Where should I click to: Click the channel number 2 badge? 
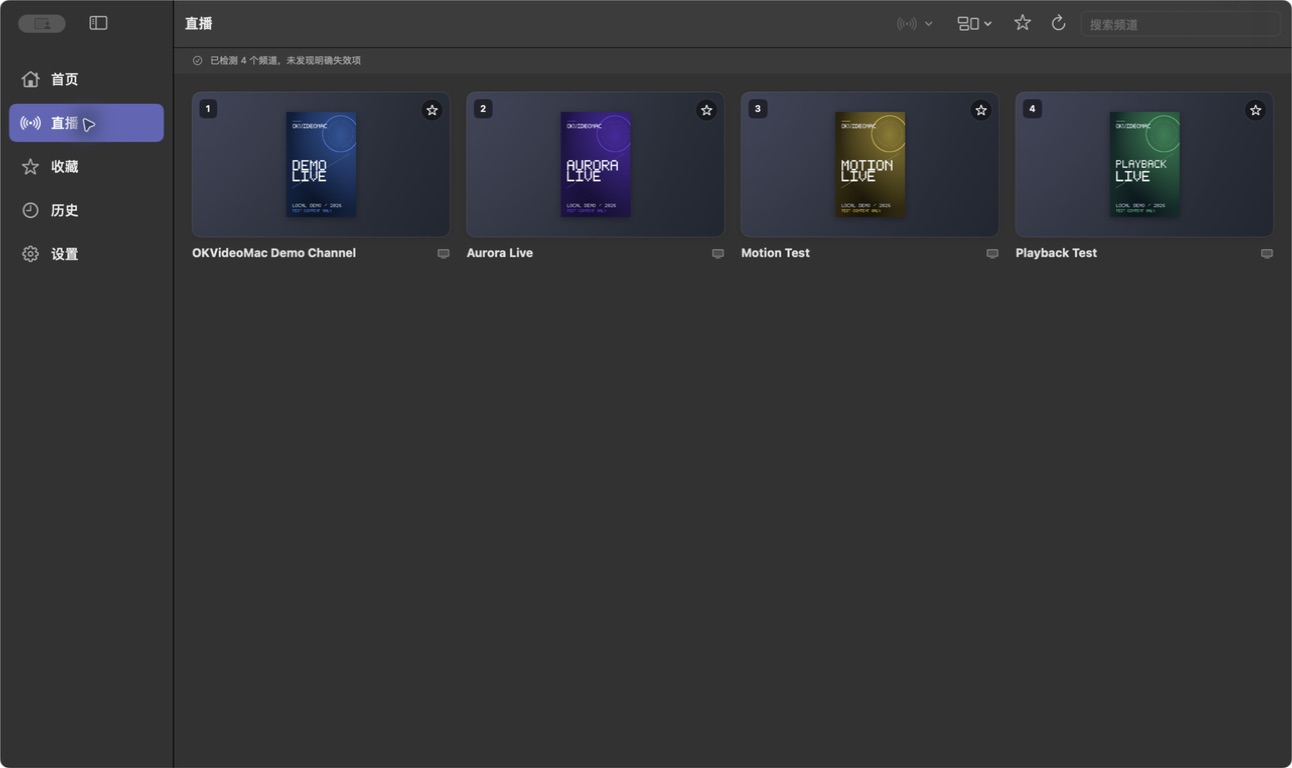point(483,108)
